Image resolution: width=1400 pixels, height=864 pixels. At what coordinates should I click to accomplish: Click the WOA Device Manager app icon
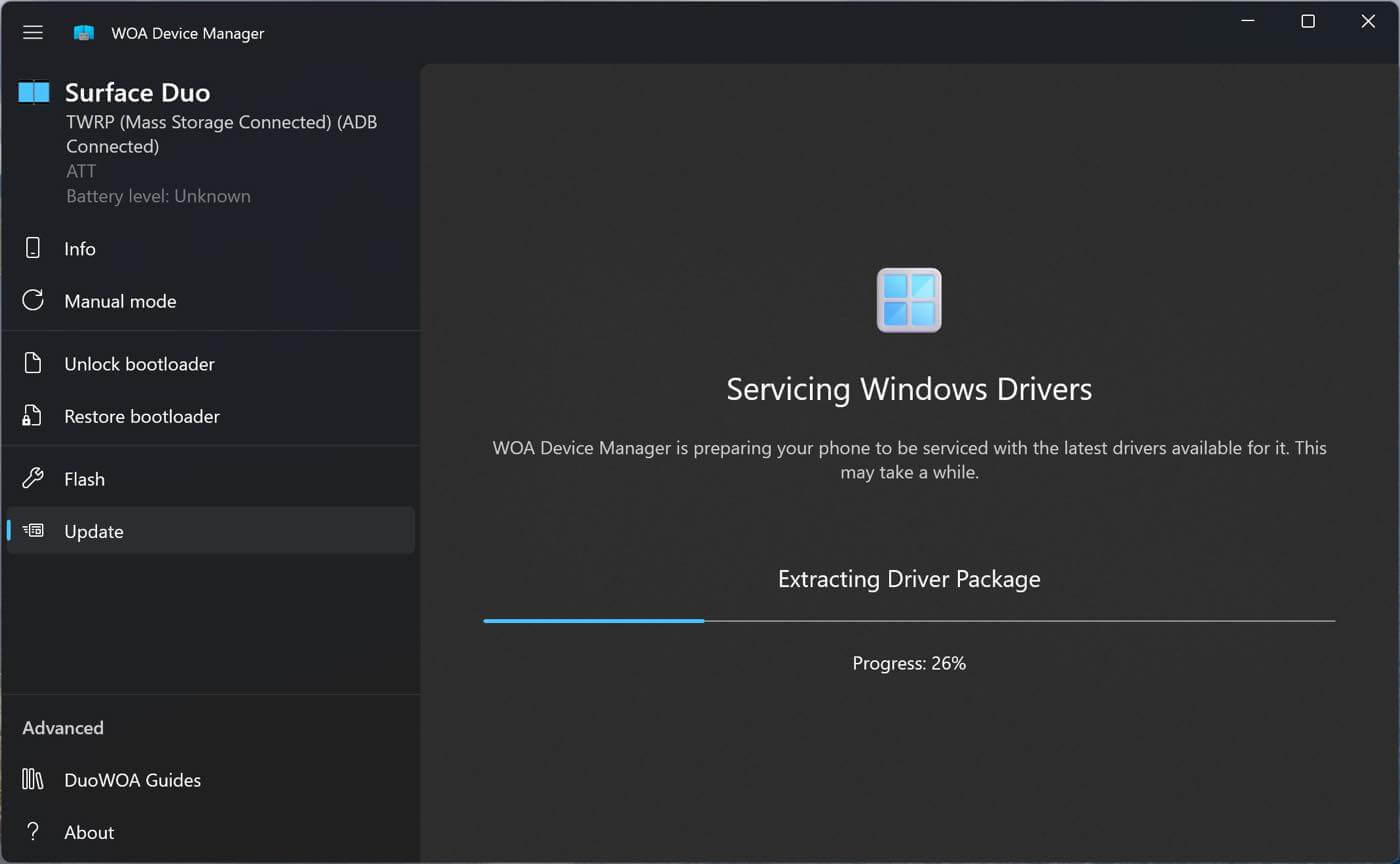84,33
